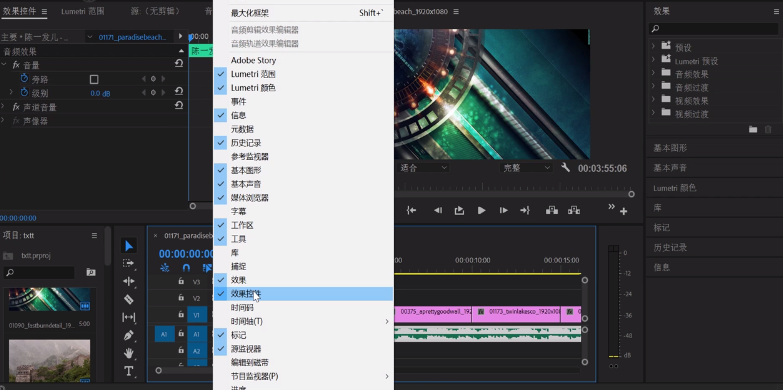Delete custom item in Effects panel

(768, 129)
